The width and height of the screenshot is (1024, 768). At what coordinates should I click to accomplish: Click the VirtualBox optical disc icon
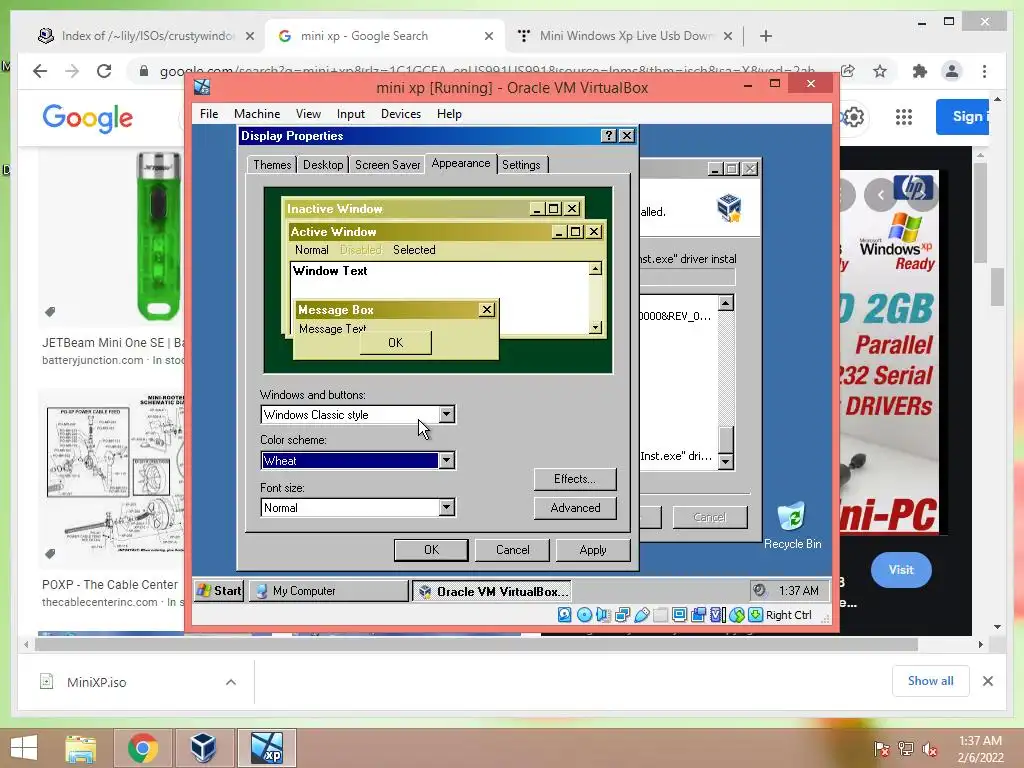coord(584,615)
